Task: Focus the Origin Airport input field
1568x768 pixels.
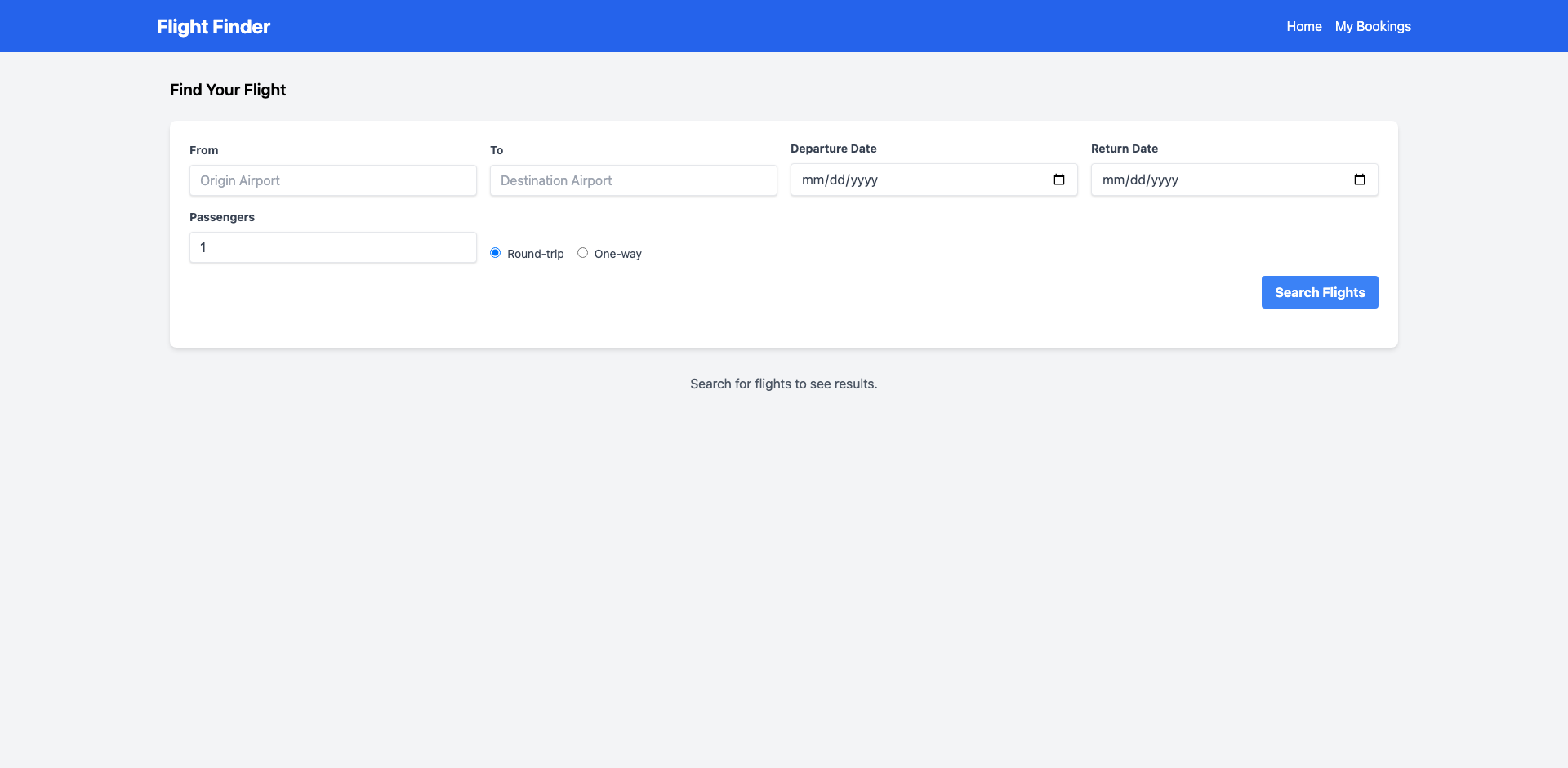Action: (332, 180)
